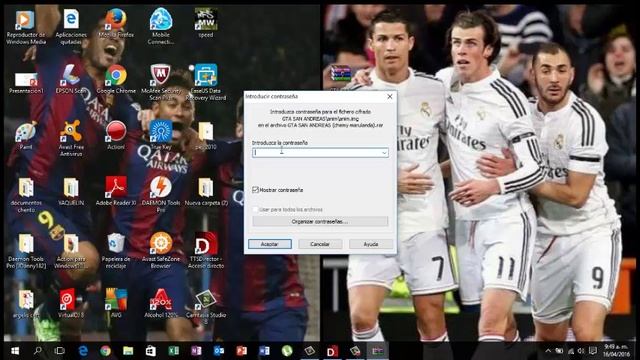Screen dimensions: 640x360
Task: Click the Cancelar button
Action: coord(320,244)
